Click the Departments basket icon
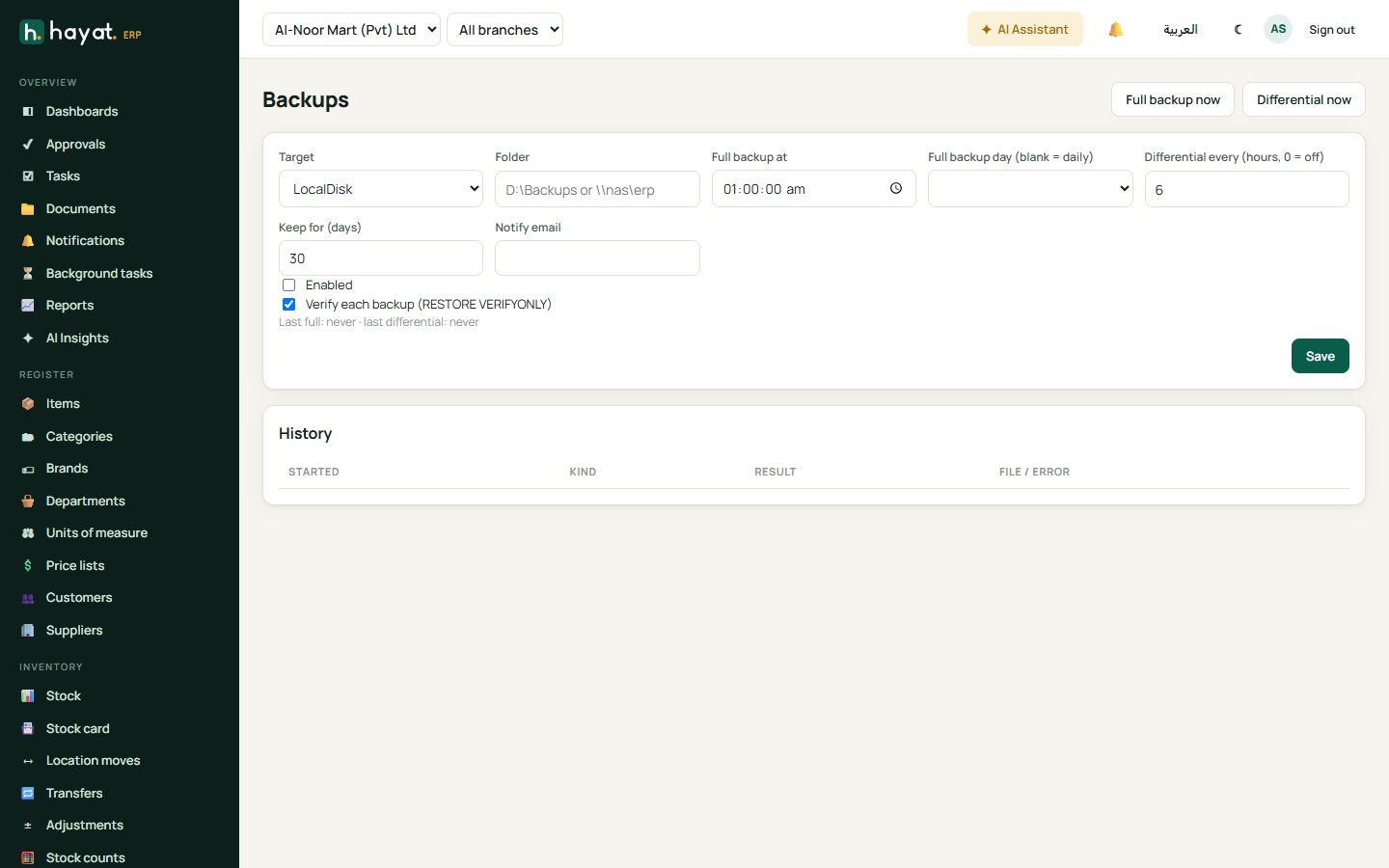Viewport: 1389px width, 868px height. [x=28, y=502]
